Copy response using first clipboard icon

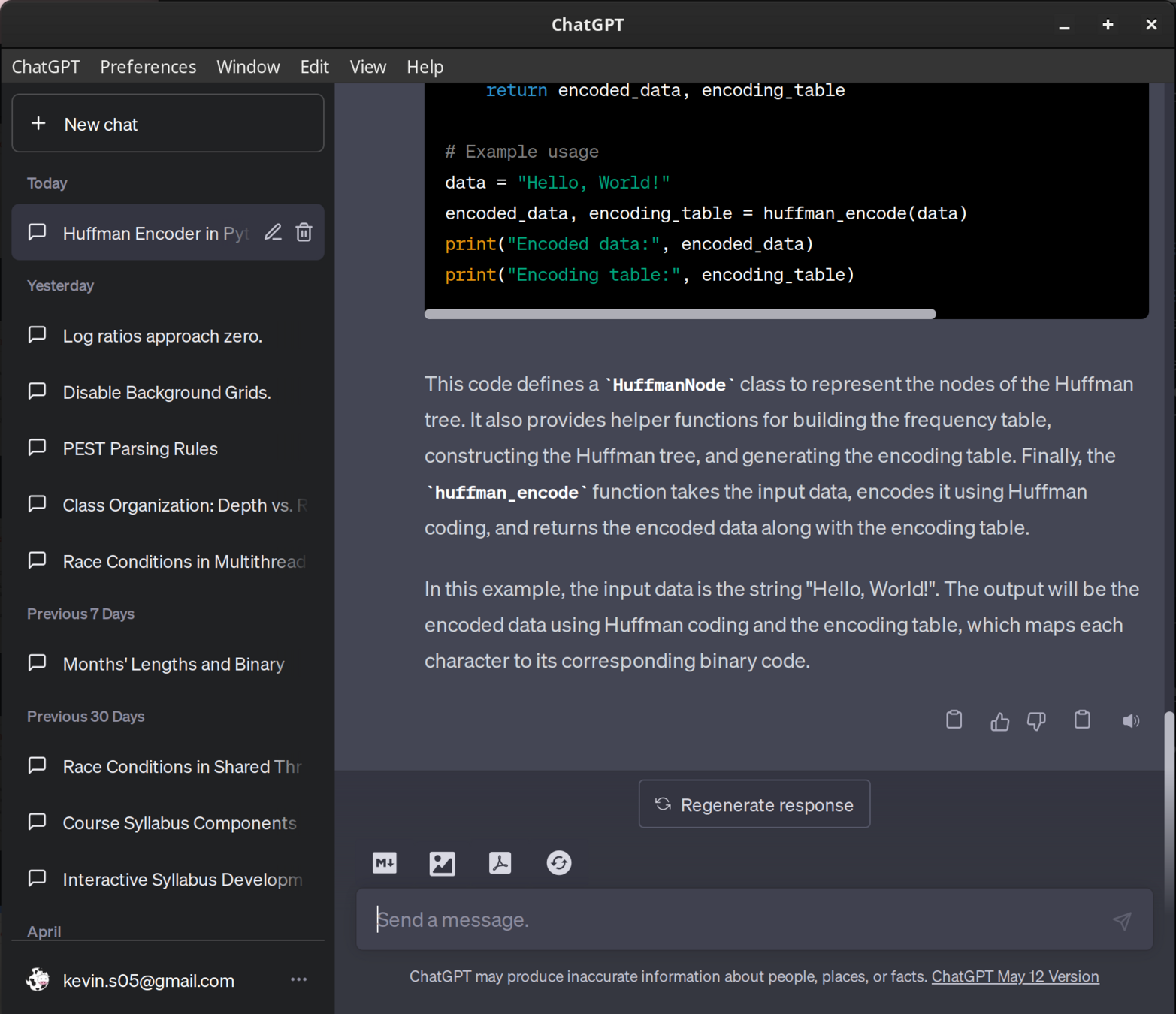pos(954,720)
